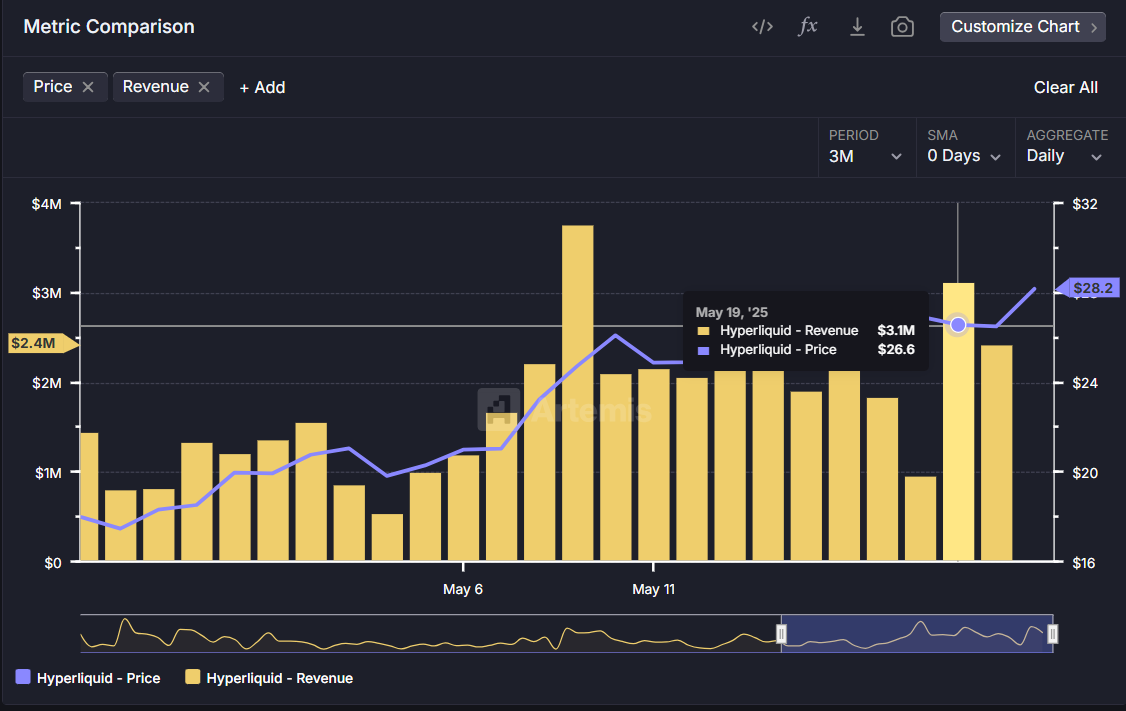
Task: Open Customize Chart panel
Action: pos(1023,27)
